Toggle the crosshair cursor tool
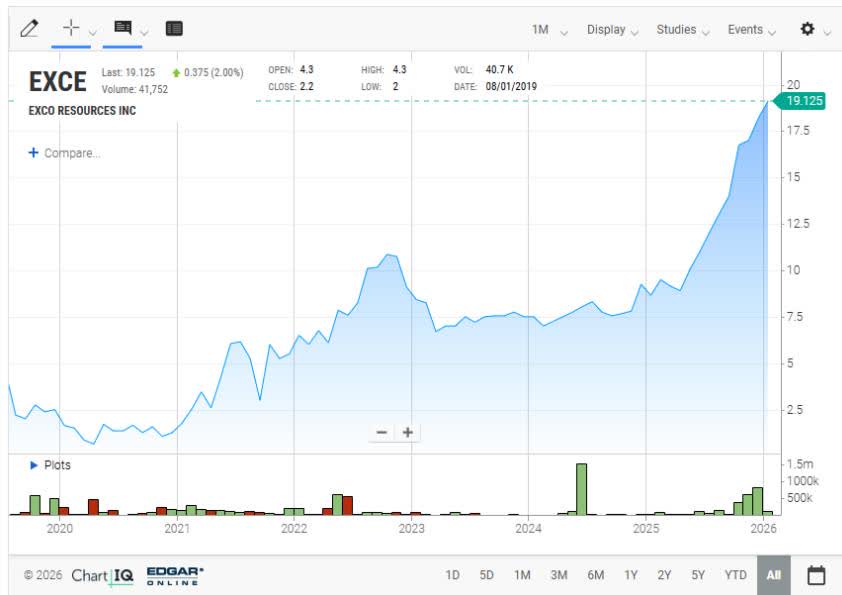842x595 pixels. point(71,27)
